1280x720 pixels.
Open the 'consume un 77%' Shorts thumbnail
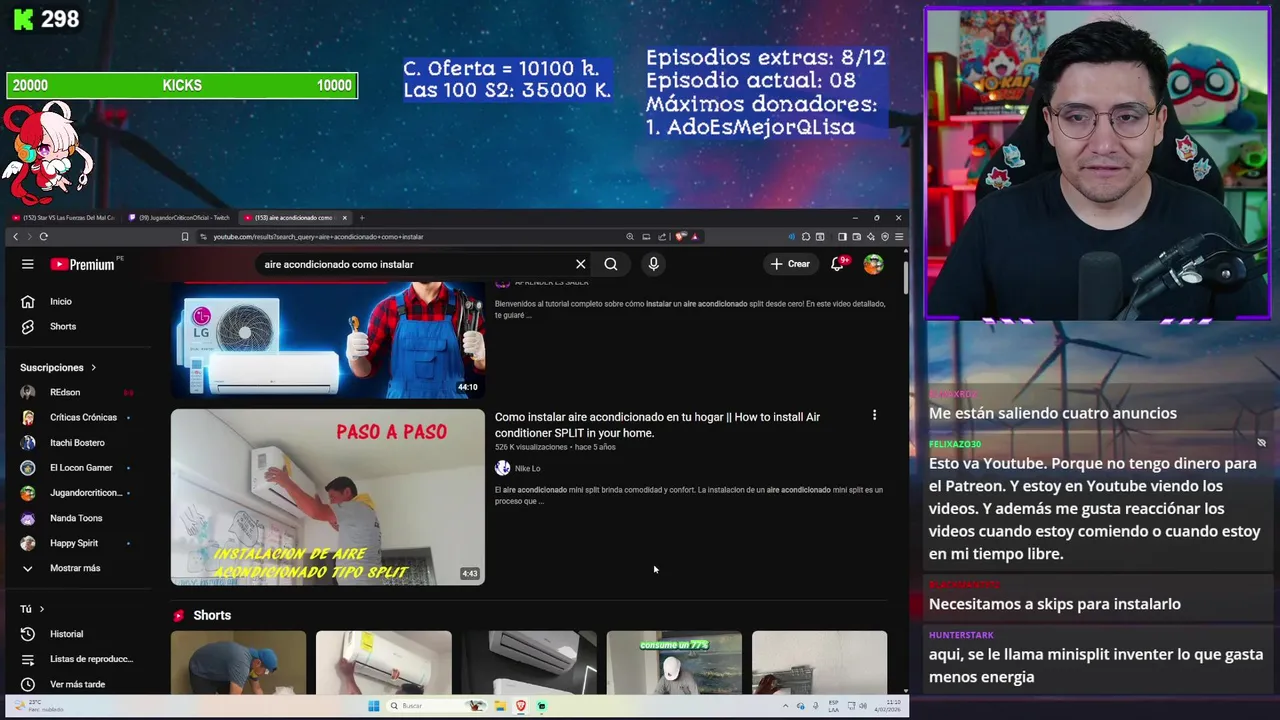pos(674,662)
